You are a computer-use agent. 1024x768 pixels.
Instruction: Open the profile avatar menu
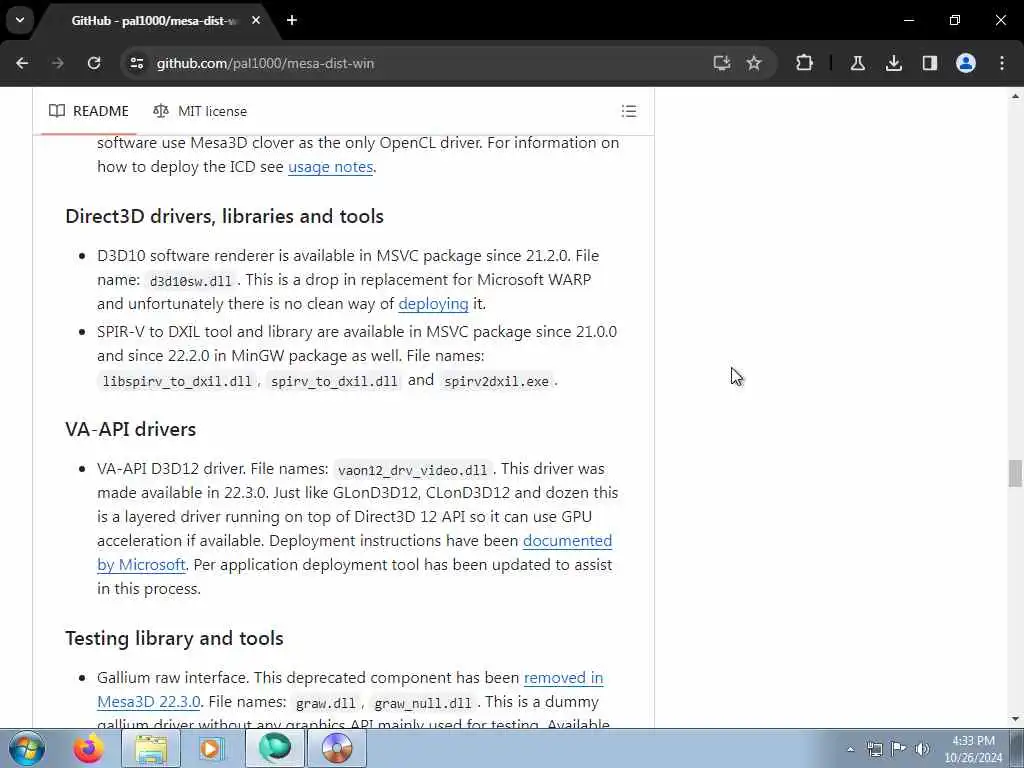click(966, 63)
